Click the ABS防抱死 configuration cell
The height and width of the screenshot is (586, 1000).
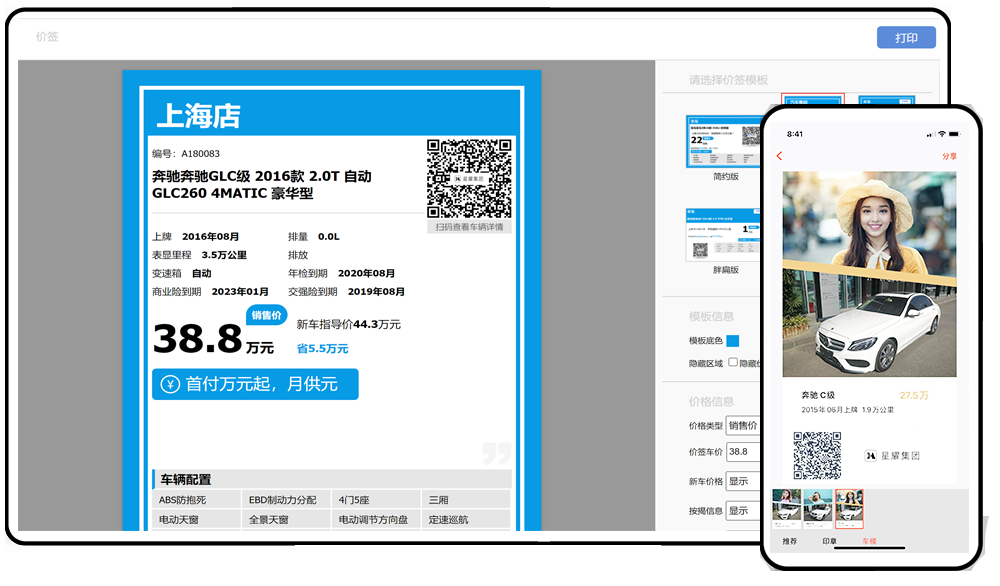tap(196, 500)
